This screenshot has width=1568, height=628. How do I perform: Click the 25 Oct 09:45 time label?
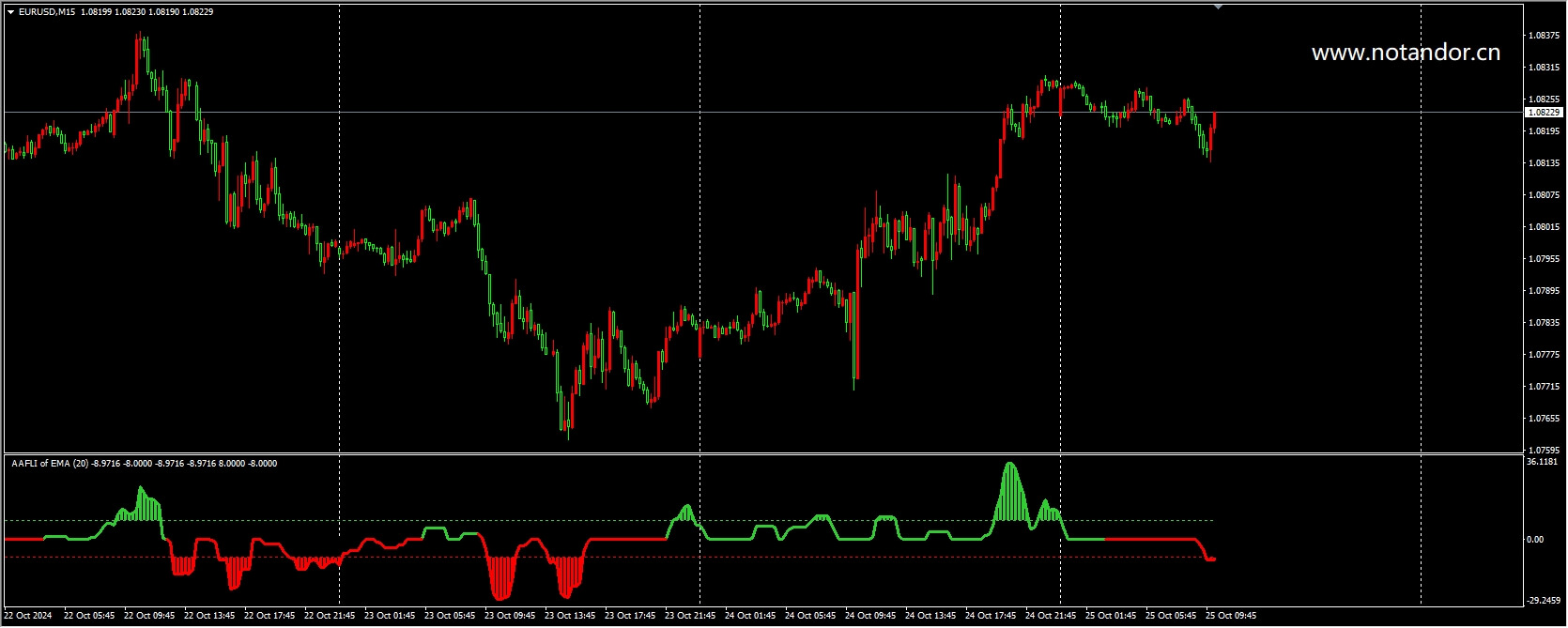click(x=1231, y=616)
